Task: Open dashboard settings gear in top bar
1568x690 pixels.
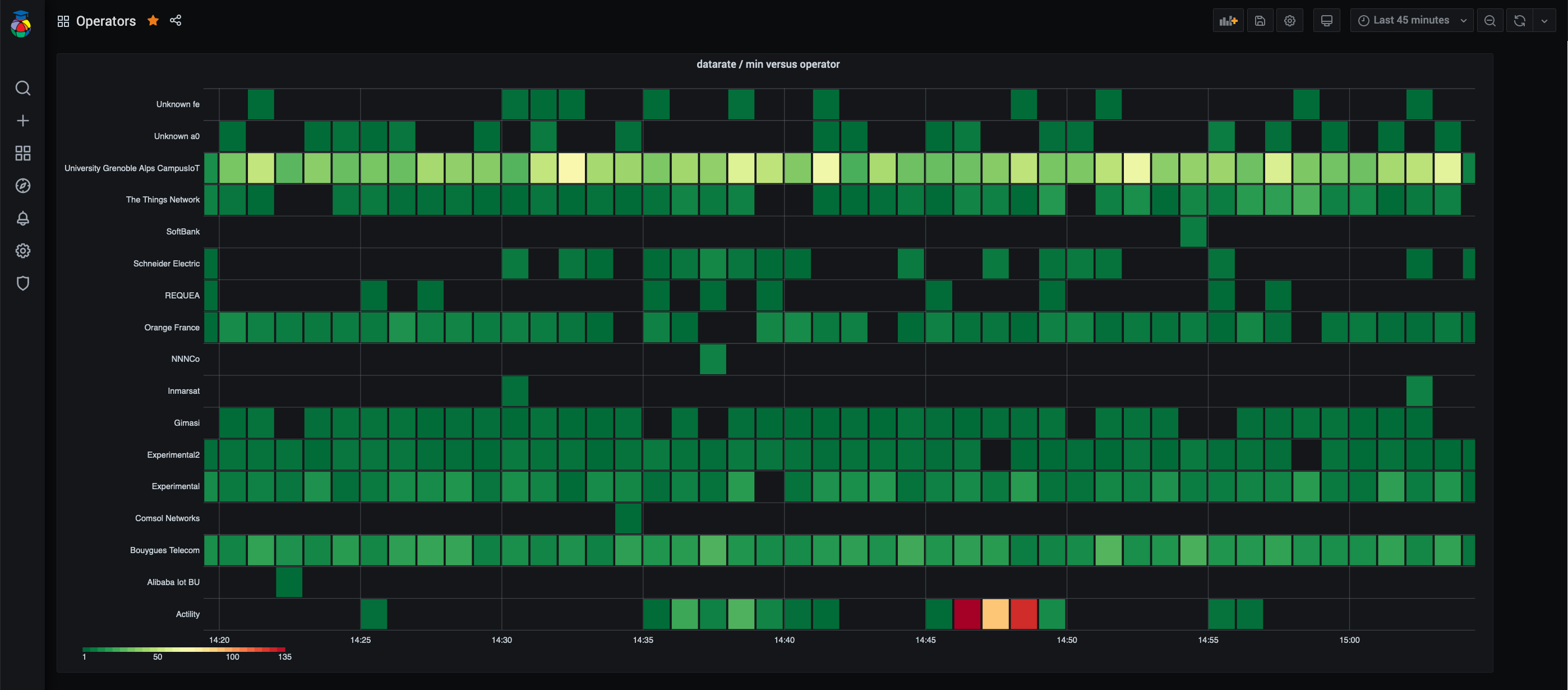Action: (1289, 21)
